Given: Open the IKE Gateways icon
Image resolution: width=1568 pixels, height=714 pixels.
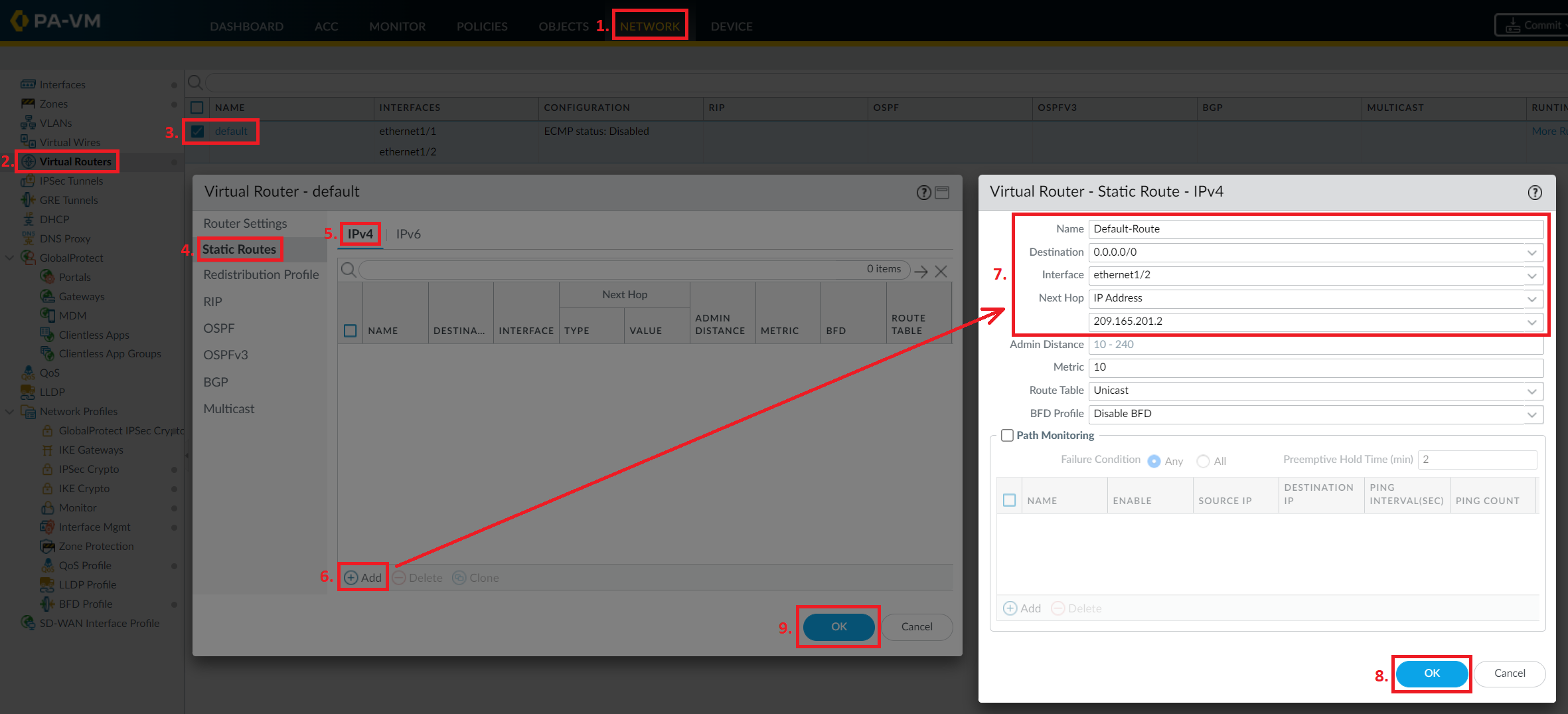Looking at the screenshot, I should coord(47,450).
